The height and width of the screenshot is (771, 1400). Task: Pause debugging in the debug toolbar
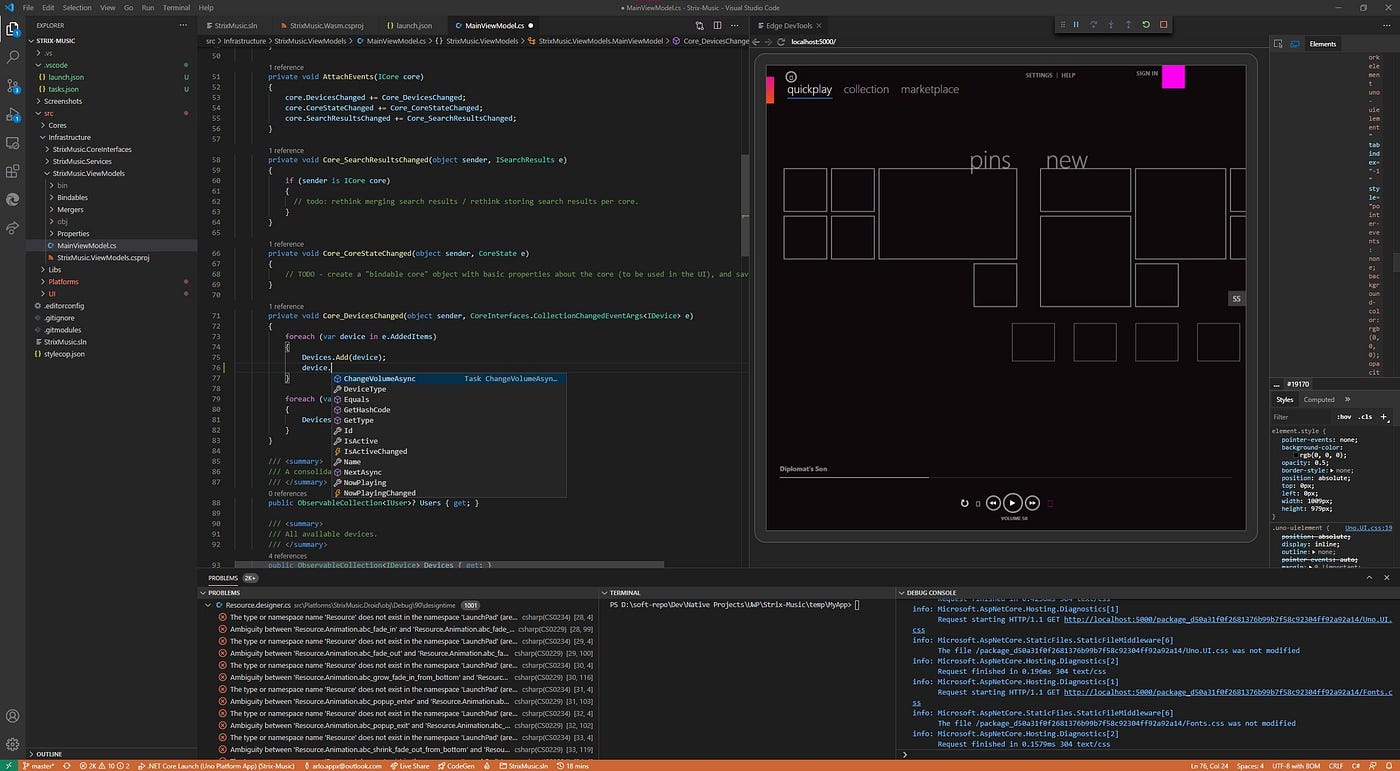1076,24
